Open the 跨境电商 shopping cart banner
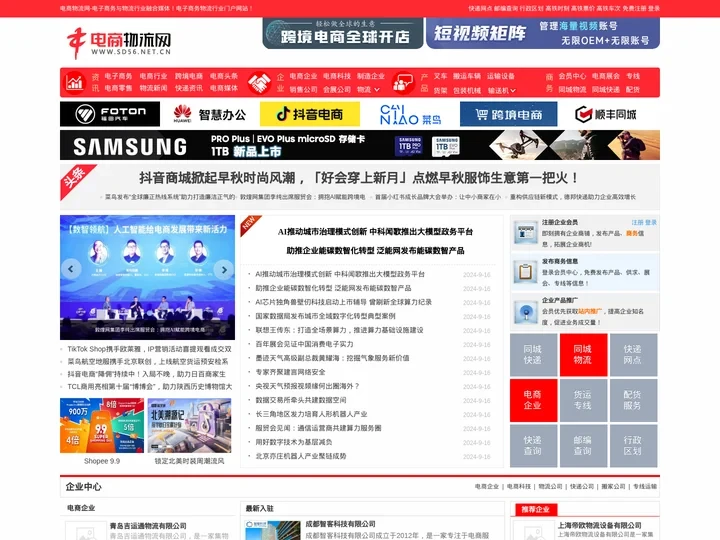This screenshot has height=540, width=720. tap(508, 114)
